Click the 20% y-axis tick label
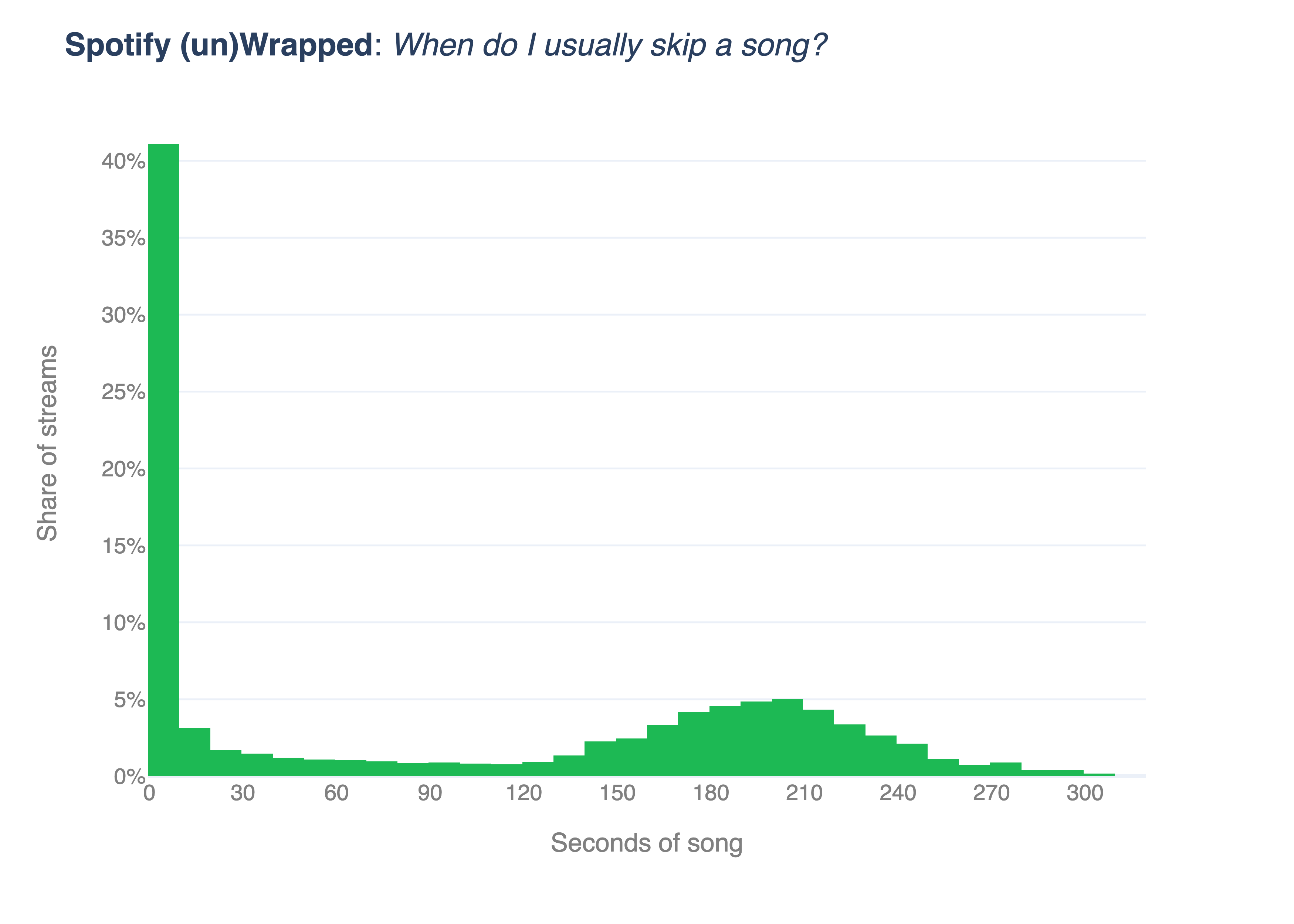1294x924 pixels. (x=123, y=469)
